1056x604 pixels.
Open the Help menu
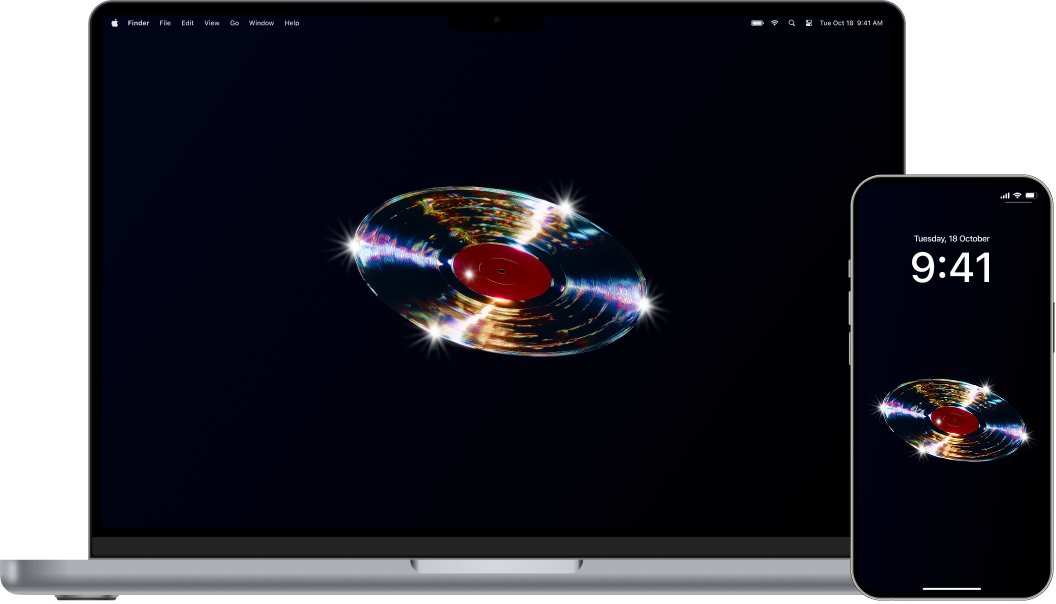(291, 22)
